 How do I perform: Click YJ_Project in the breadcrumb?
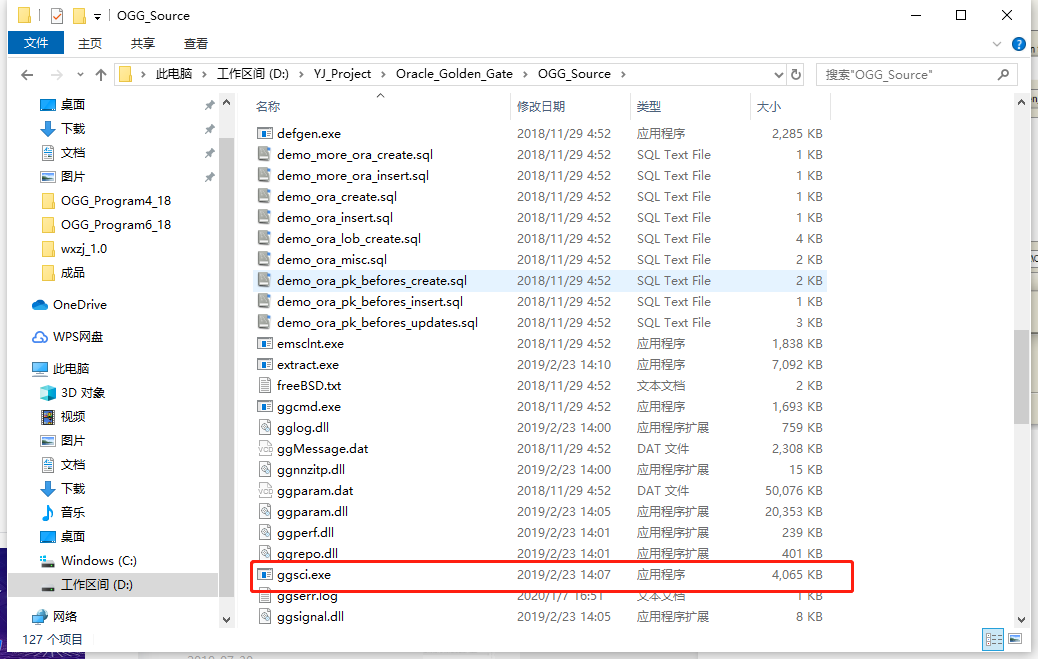pyautogui.click(x=342, y=74)
